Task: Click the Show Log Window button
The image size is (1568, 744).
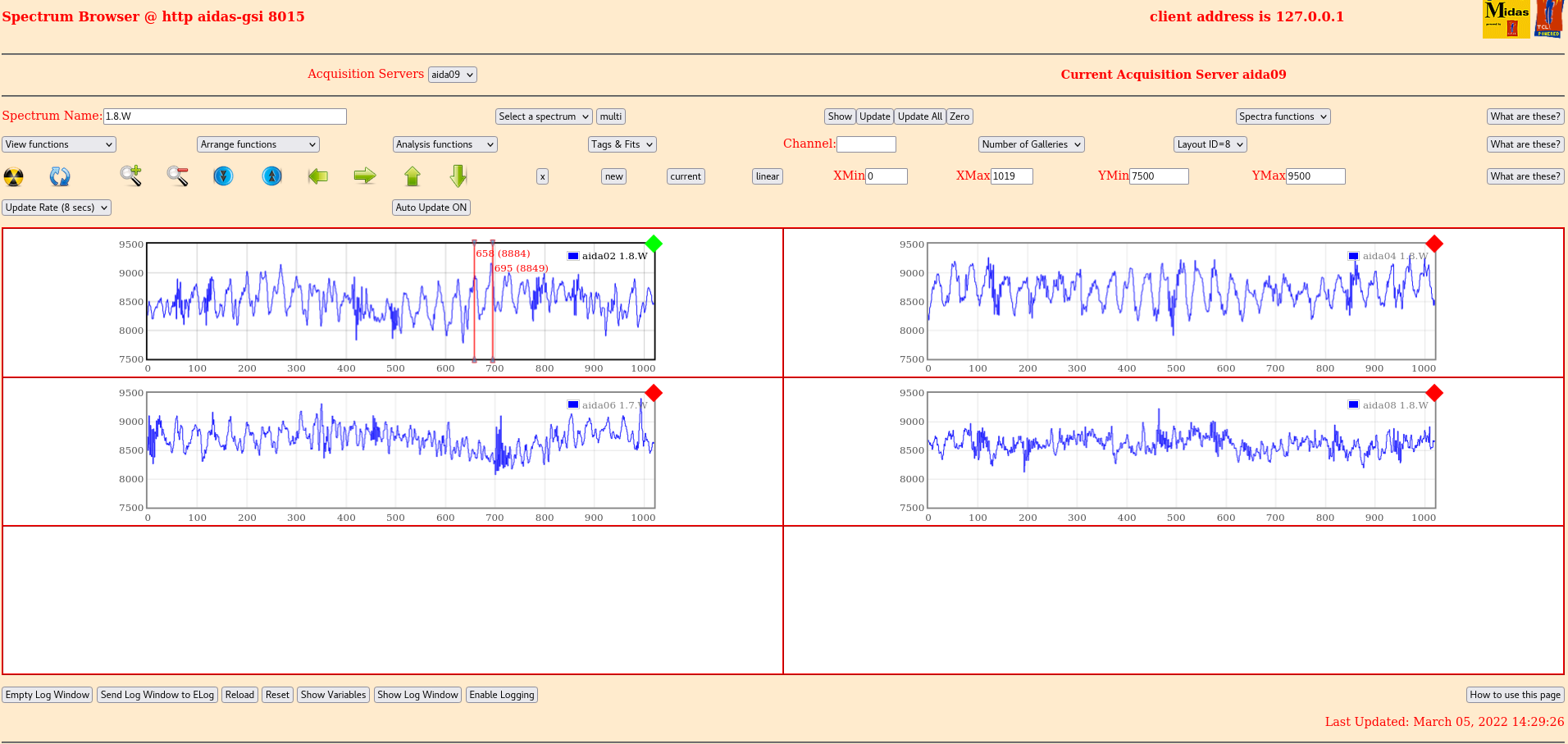Action: (417, 695)
